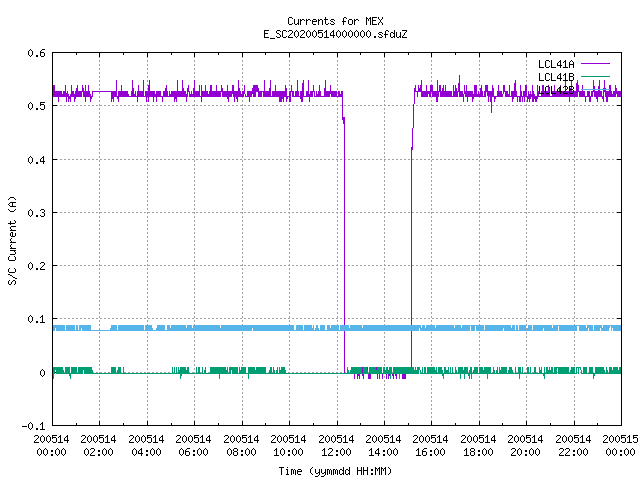640x480 pixels.
Task: Click the light blue LCL42B trace near 0.08 A
Action: (x=337, y=328)
